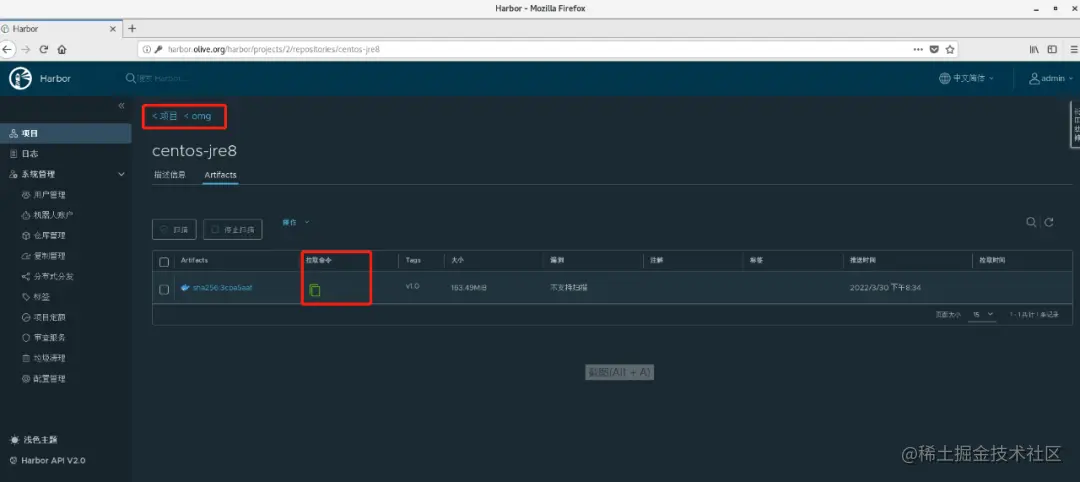This screenshot has height=482, width=1080.
Task: Change page size dropdown showing 15
Action: (x=983, y=314)
